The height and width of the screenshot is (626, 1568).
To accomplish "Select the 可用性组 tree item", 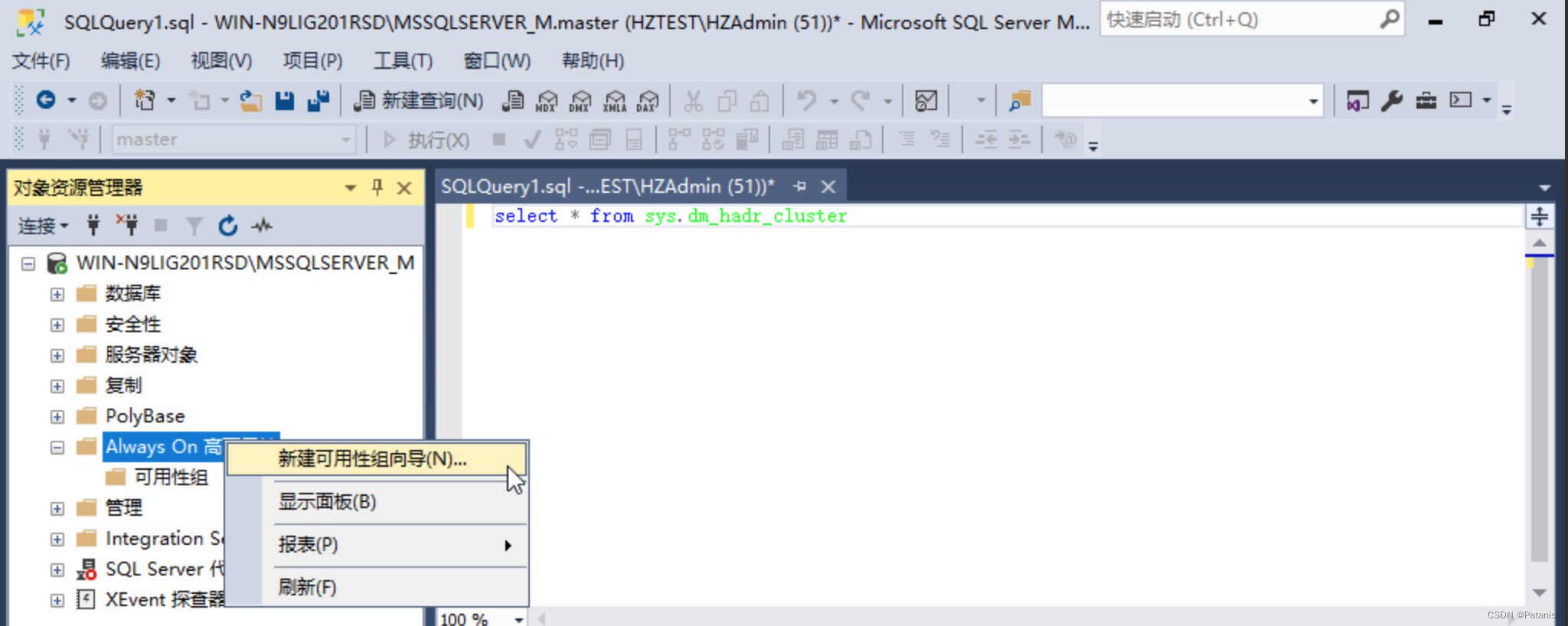I will coord(170,478).
